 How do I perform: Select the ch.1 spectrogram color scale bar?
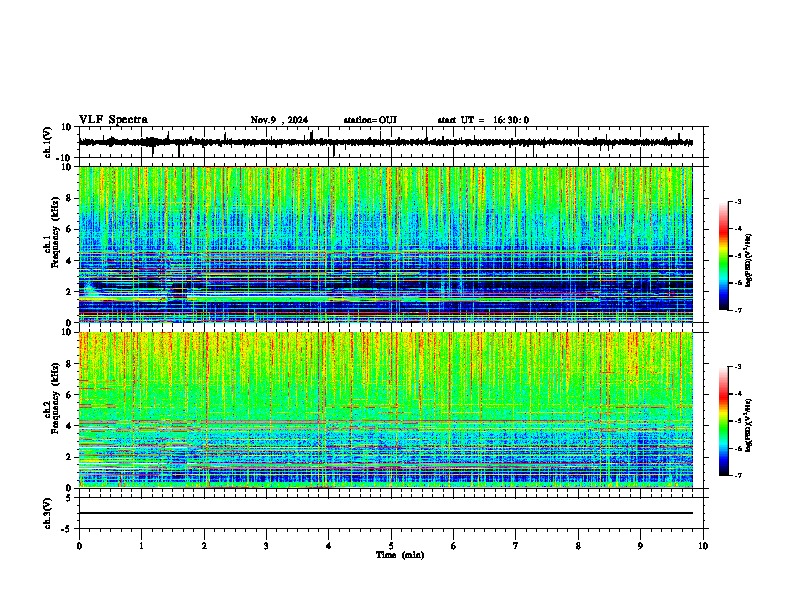tap(723, 256)
